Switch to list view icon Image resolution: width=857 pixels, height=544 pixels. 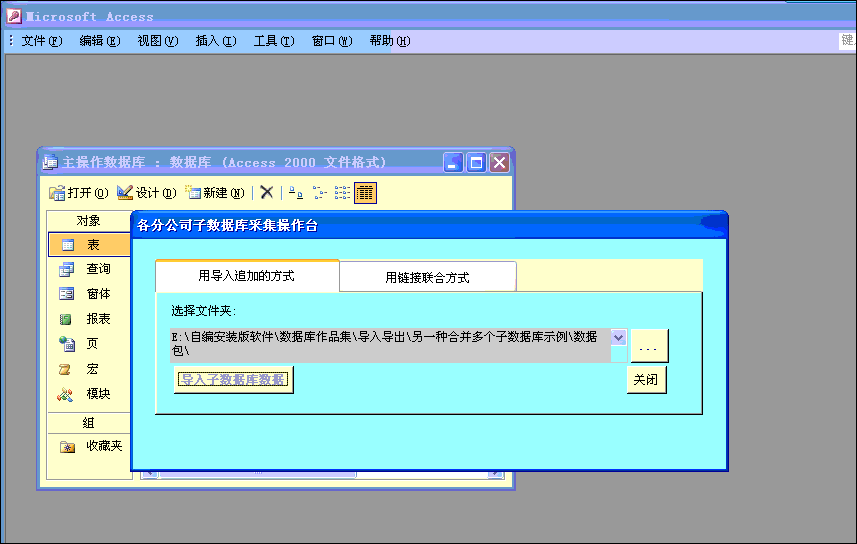342,192
